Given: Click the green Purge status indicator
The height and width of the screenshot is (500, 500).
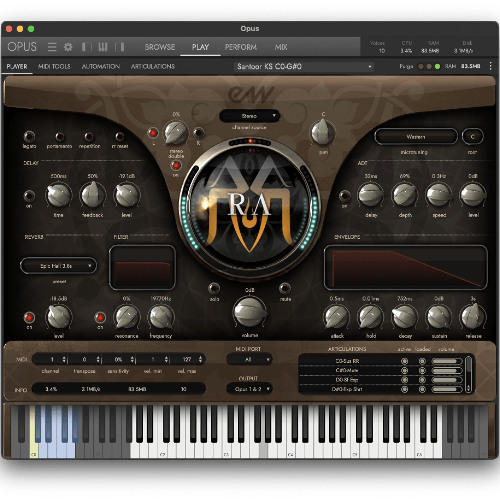Looking at the screenshot, I should (437, 66).
